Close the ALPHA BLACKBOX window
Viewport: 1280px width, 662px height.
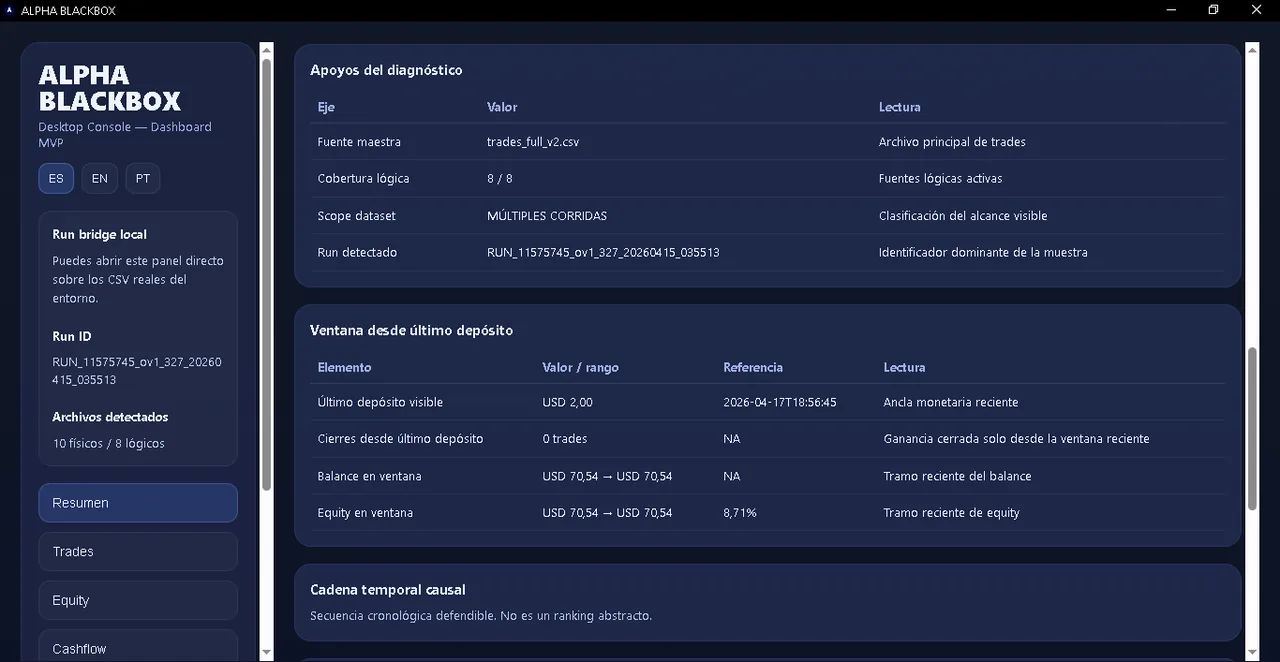click(1257, 10)
